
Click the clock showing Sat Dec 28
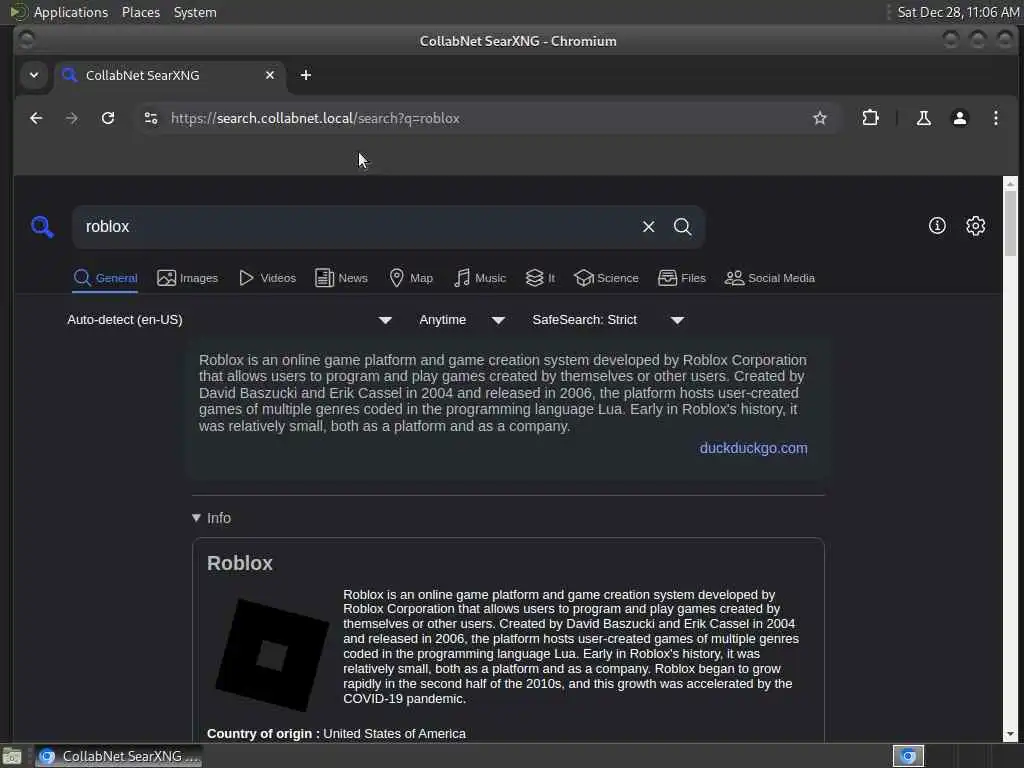[958, 12]
